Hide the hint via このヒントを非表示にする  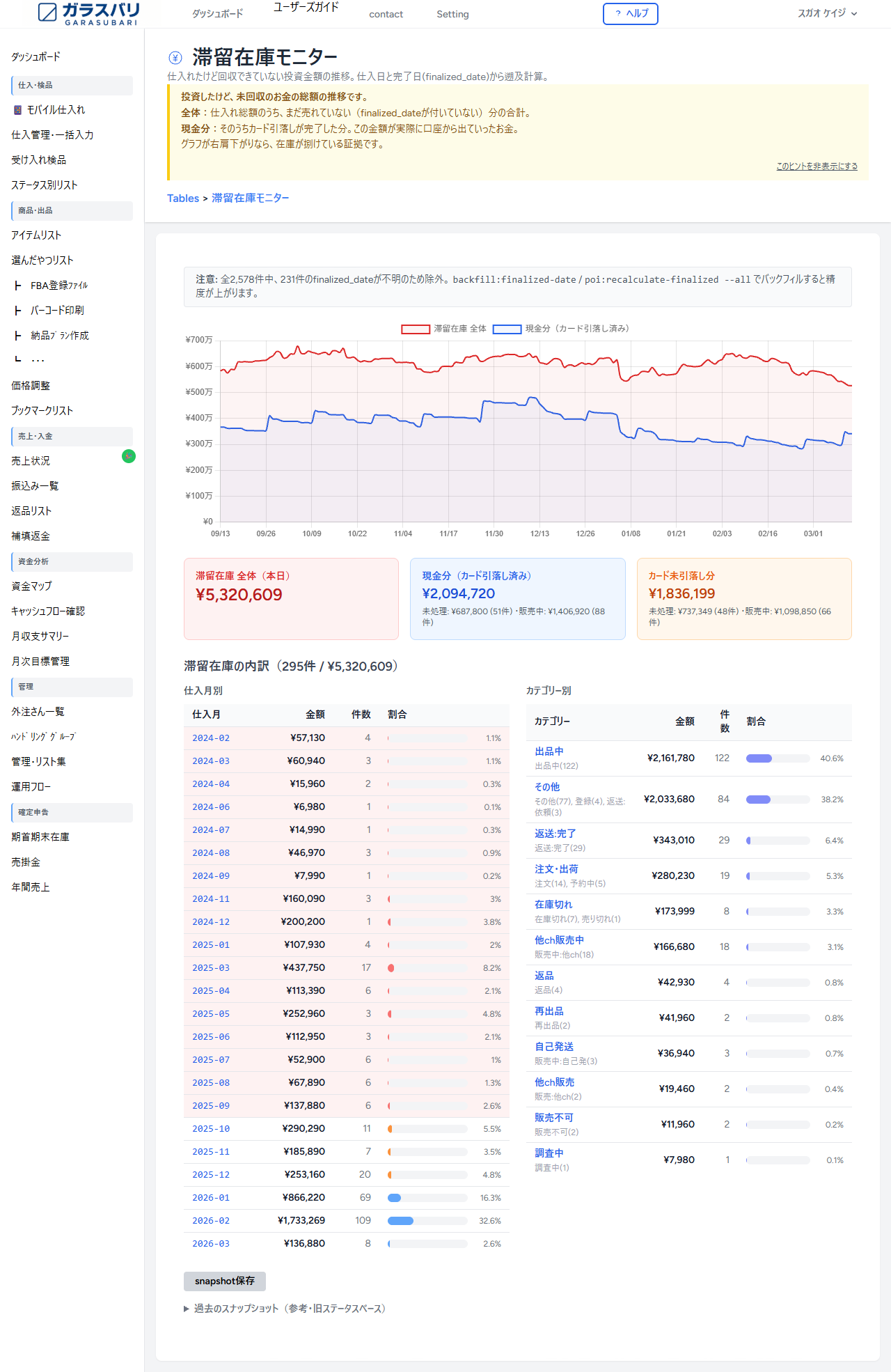817,166
